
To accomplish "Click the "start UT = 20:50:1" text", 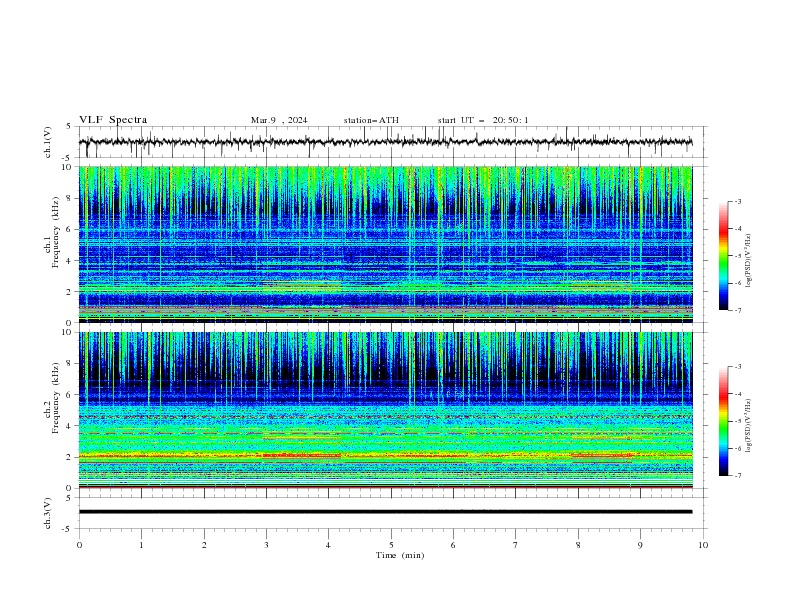I will point(483,120).
